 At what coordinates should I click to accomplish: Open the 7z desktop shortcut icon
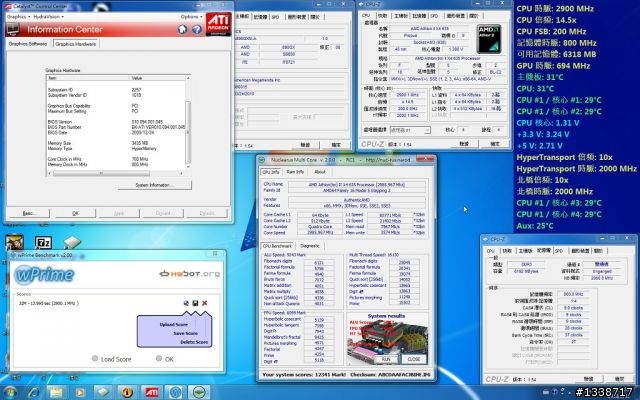(43, 243)
